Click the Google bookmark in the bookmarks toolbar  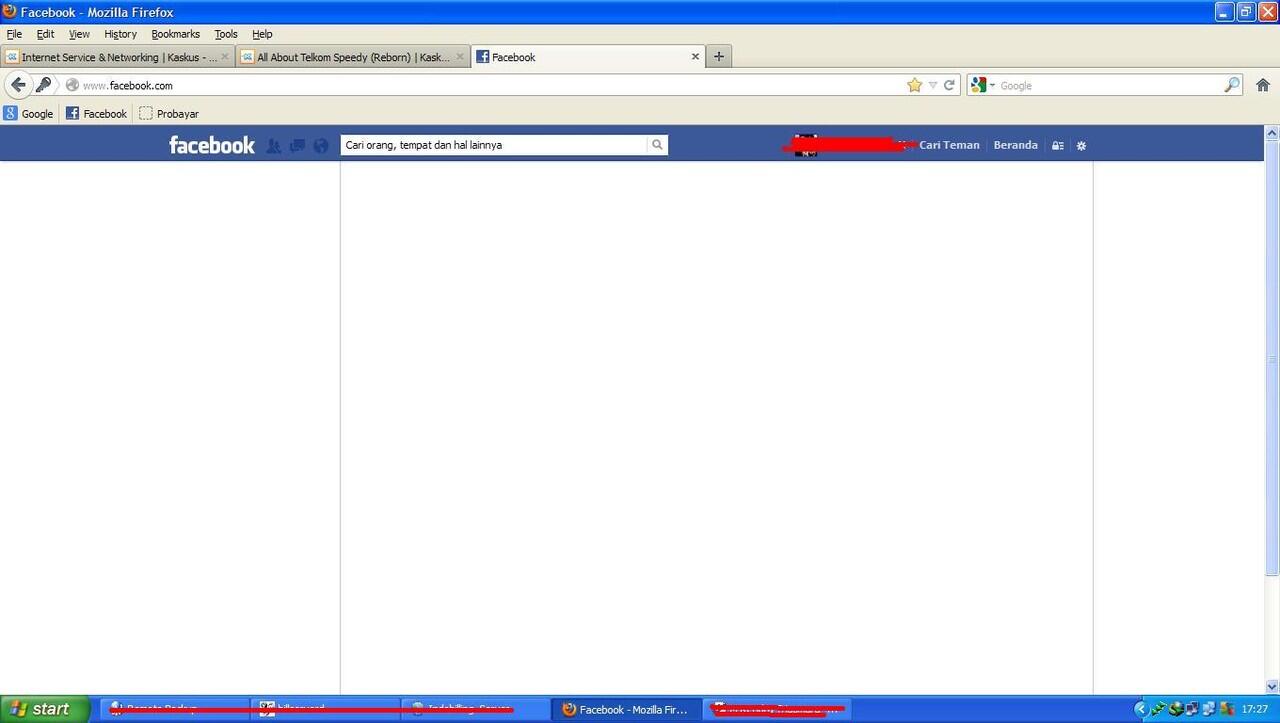point(28,113)
